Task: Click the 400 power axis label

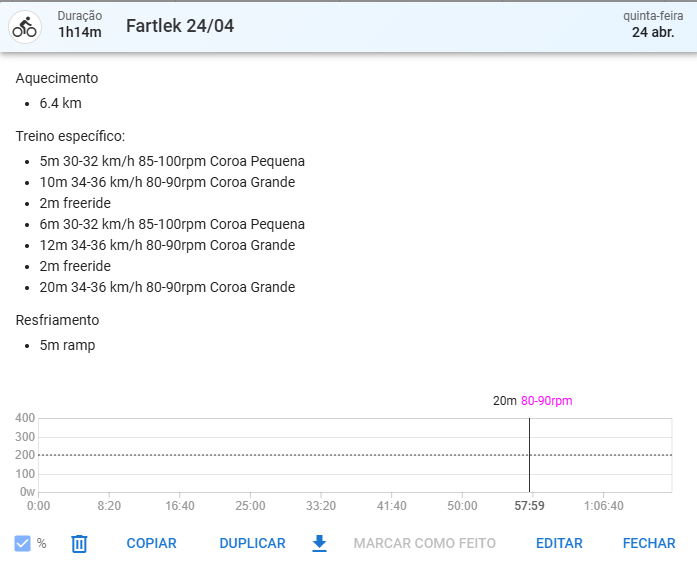Action: [25, 418]
